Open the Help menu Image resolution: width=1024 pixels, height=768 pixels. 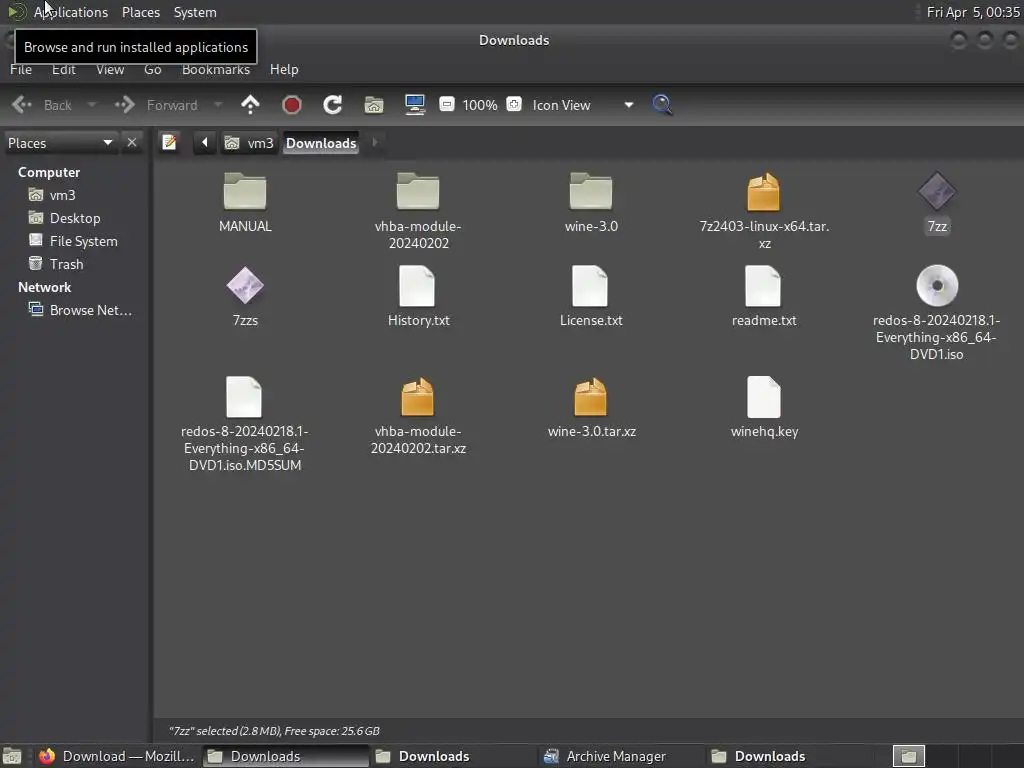284,69
